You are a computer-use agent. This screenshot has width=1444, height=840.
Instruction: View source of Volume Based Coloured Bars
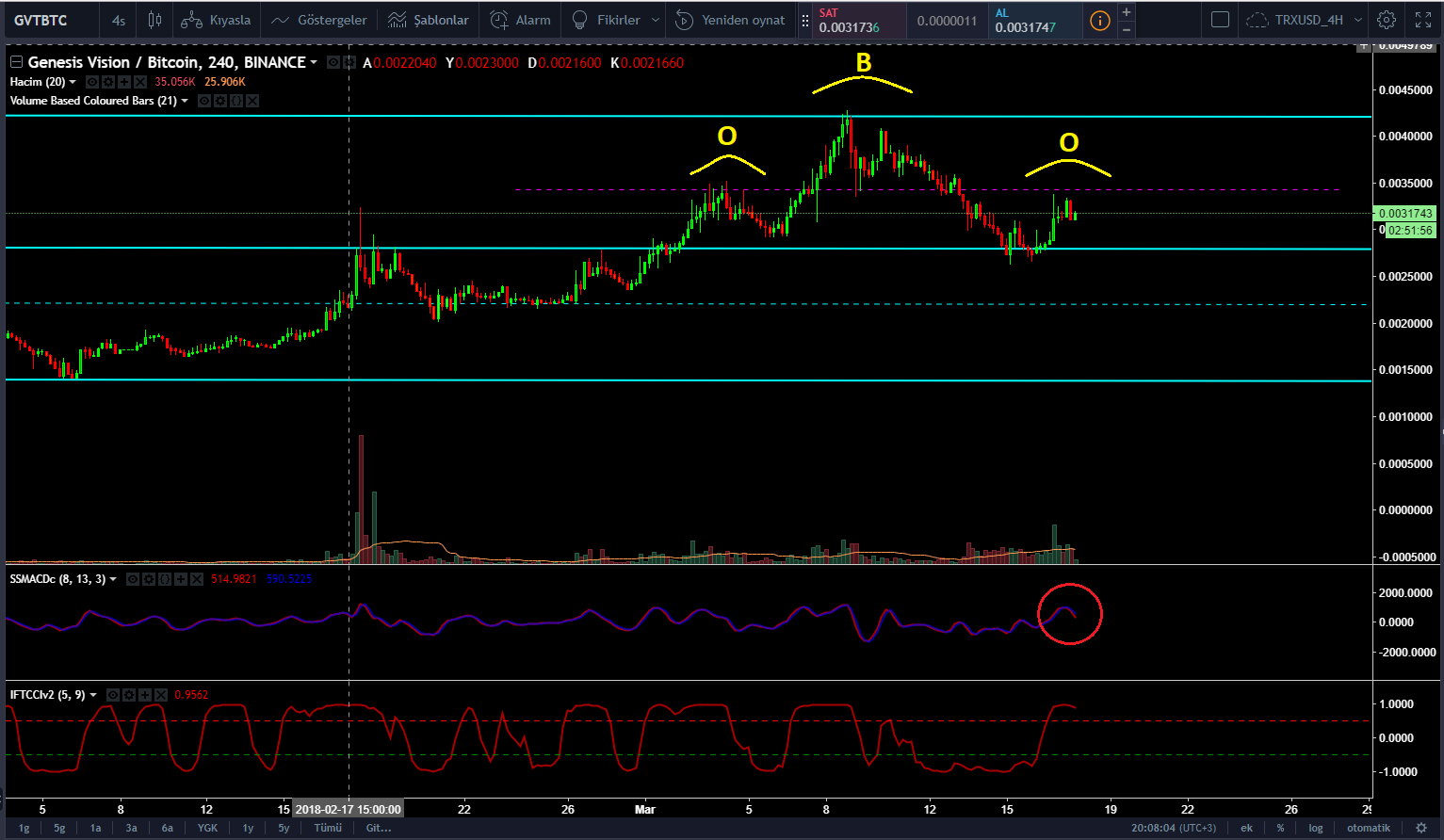(x=236, y=101)
